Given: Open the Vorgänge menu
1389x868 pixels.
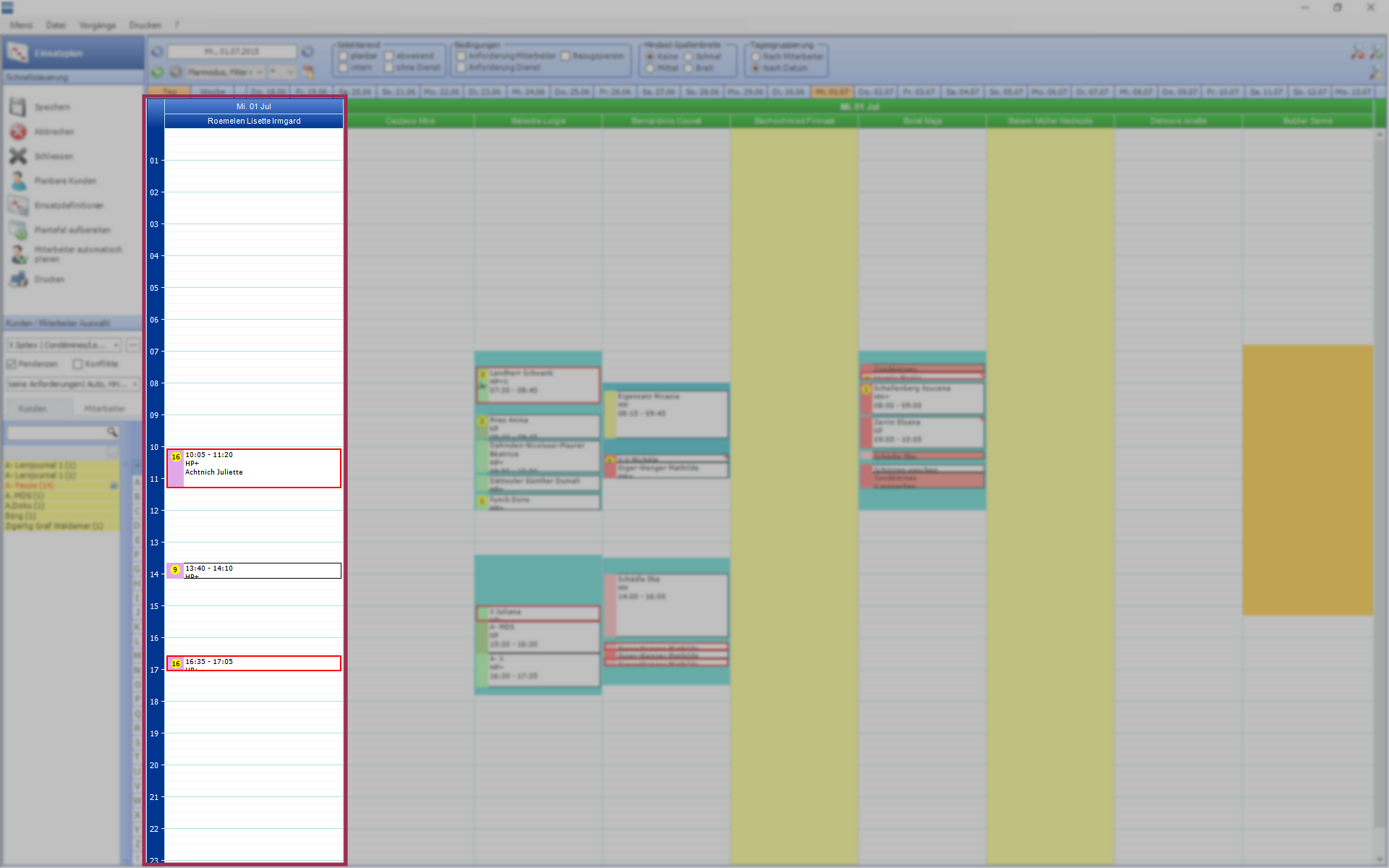Looking at the screenshot, I should [x=98, y=25].
